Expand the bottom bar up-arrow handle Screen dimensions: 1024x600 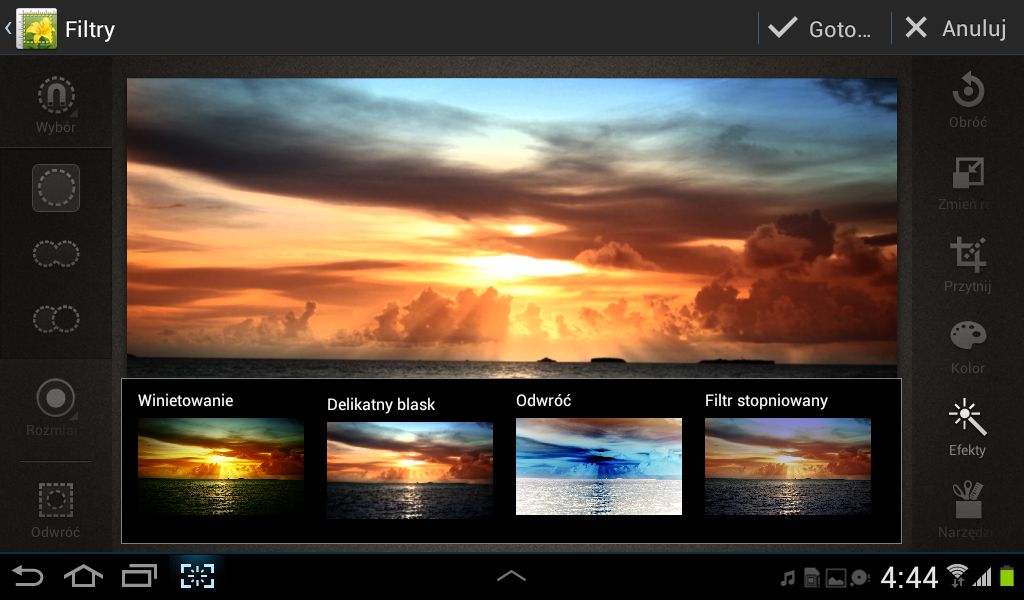pos(511,576)
